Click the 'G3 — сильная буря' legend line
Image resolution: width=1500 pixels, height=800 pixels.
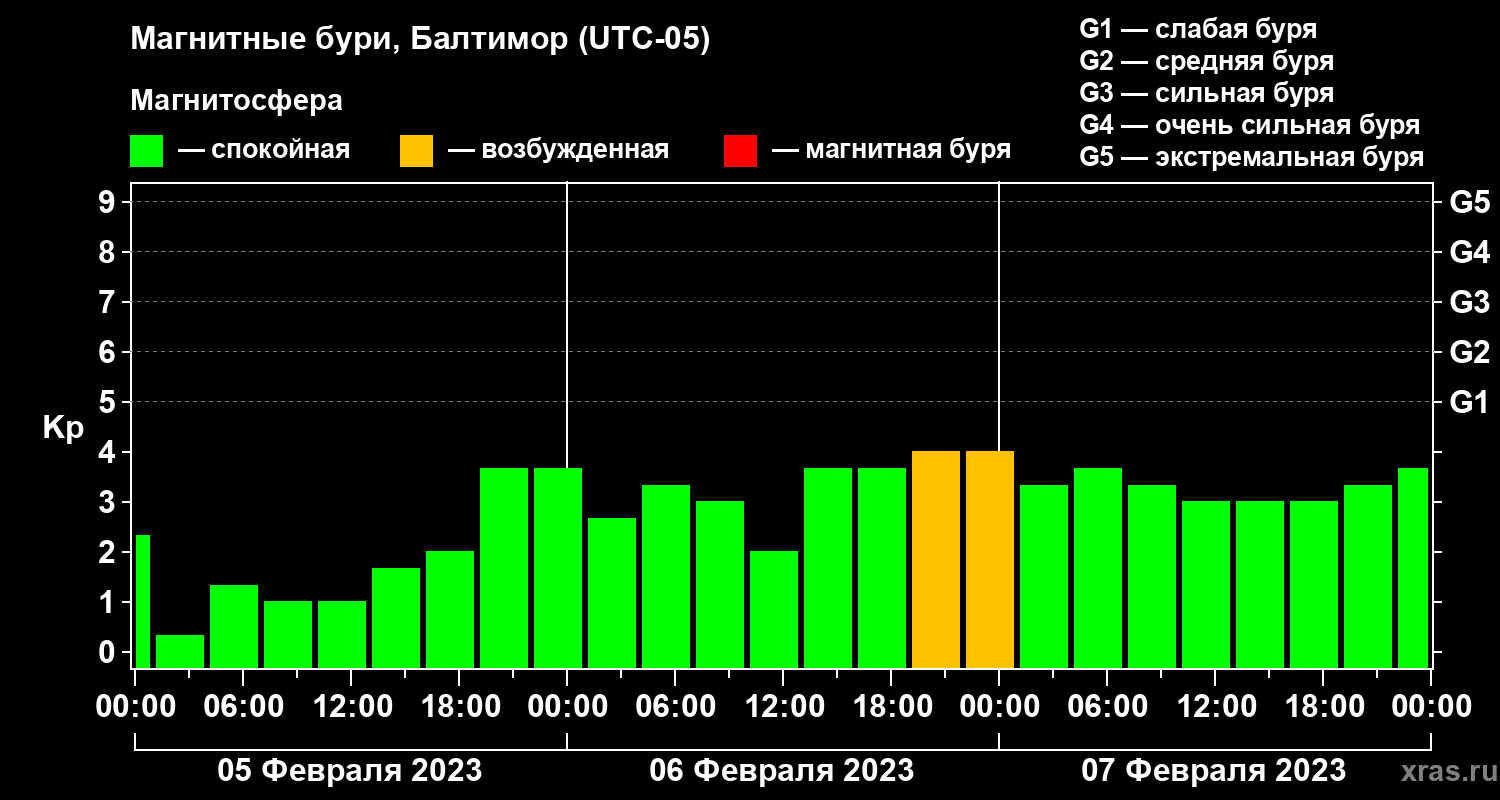[1207, 93]
